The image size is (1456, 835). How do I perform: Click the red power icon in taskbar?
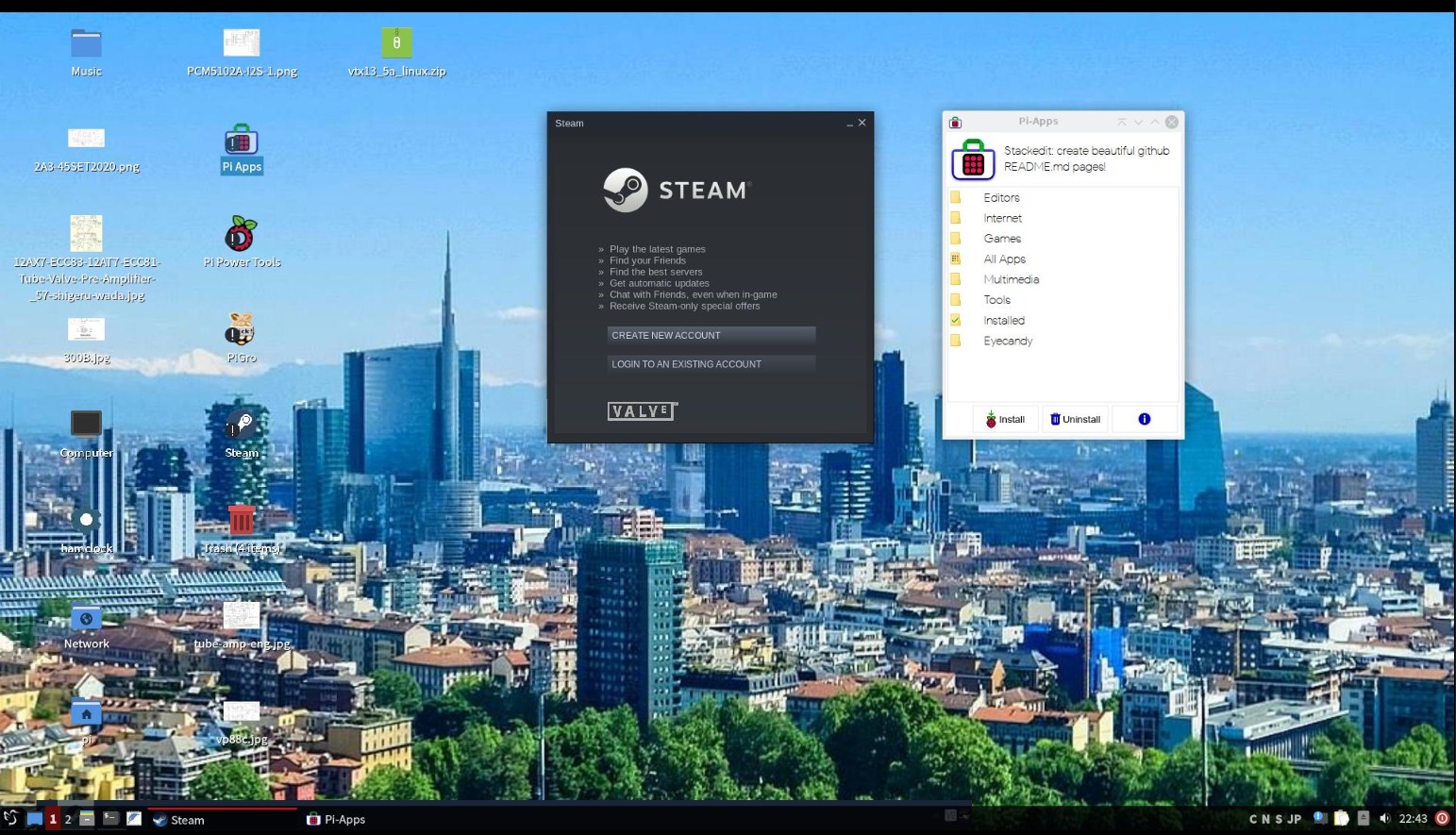pyautogui.click(x=1442, y=818)
